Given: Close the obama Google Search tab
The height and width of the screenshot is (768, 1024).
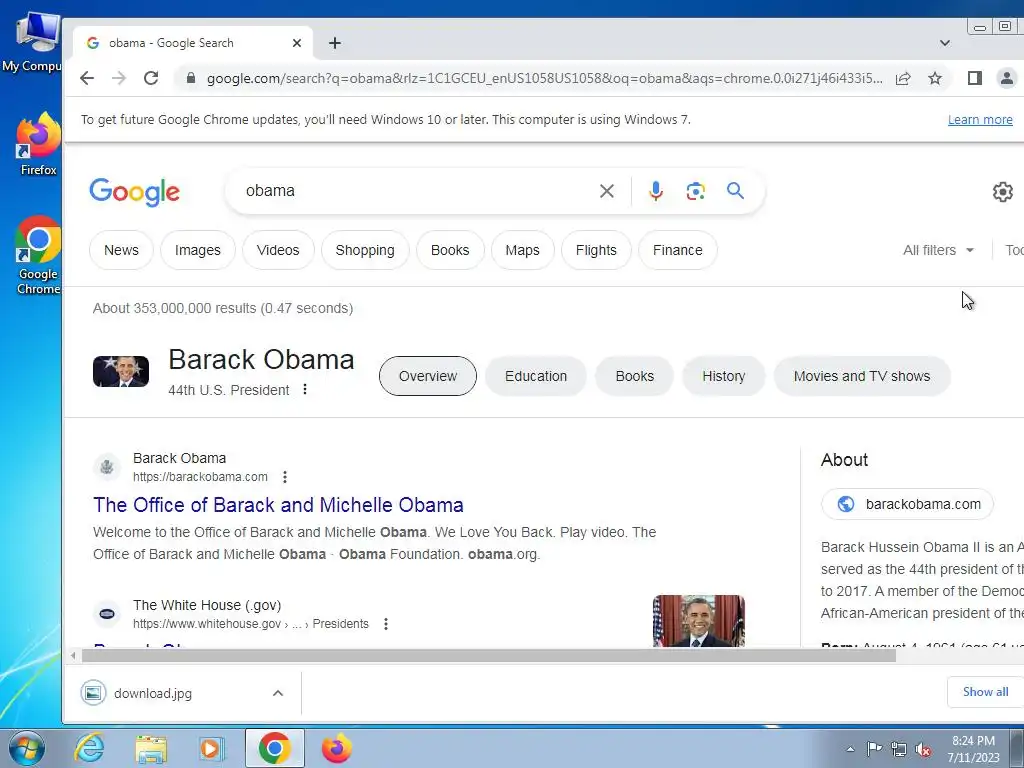Looking at the screenshot, I should tap(296, 43).
